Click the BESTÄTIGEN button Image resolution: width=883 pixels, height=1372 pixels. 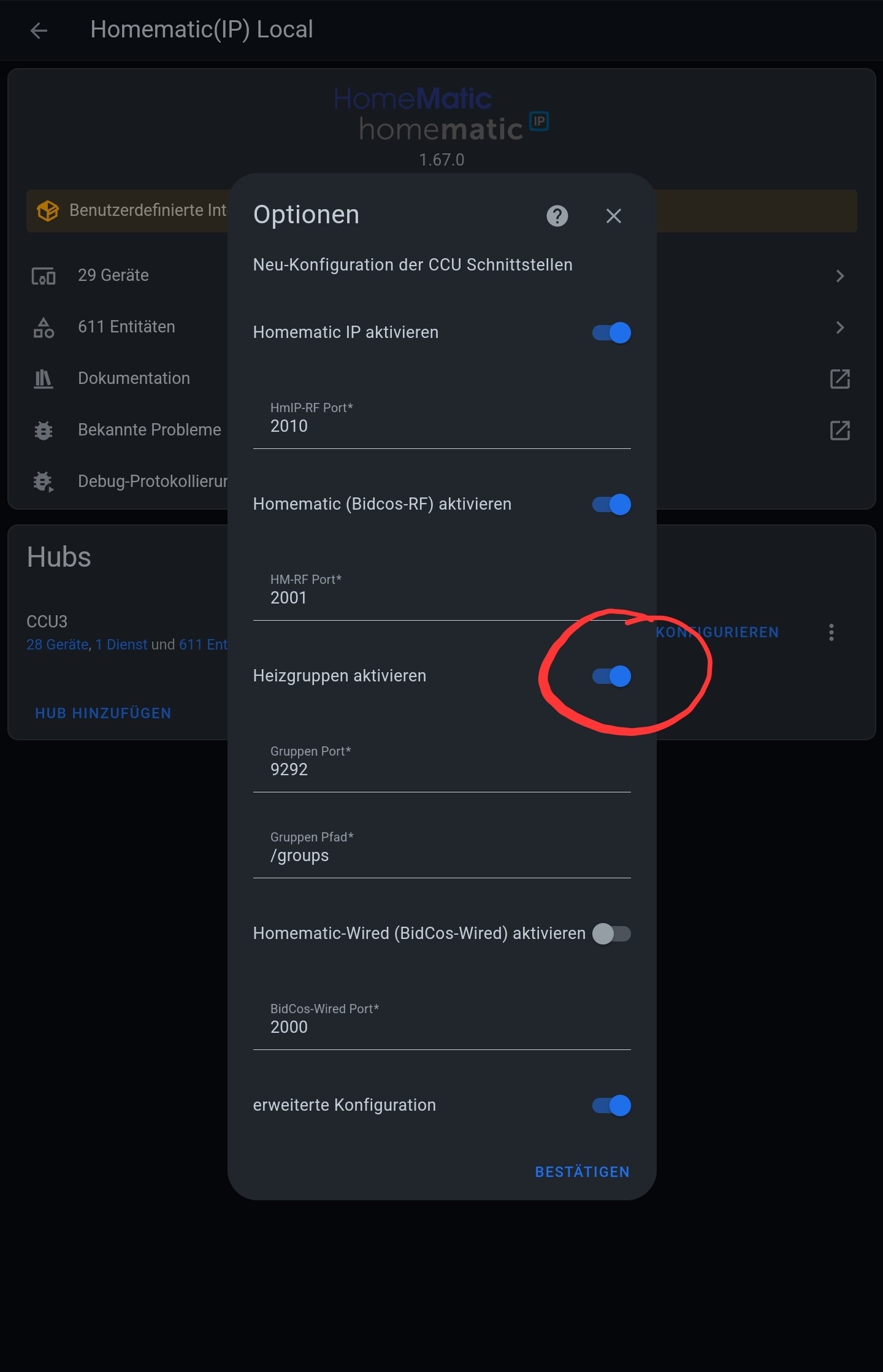tap(582, 1172)
